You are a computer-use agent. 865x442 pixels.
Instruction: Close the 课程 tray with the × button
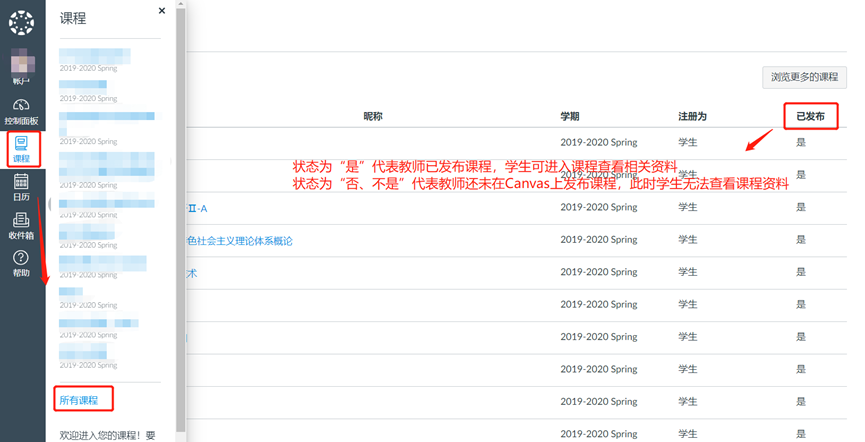[162, 11]
